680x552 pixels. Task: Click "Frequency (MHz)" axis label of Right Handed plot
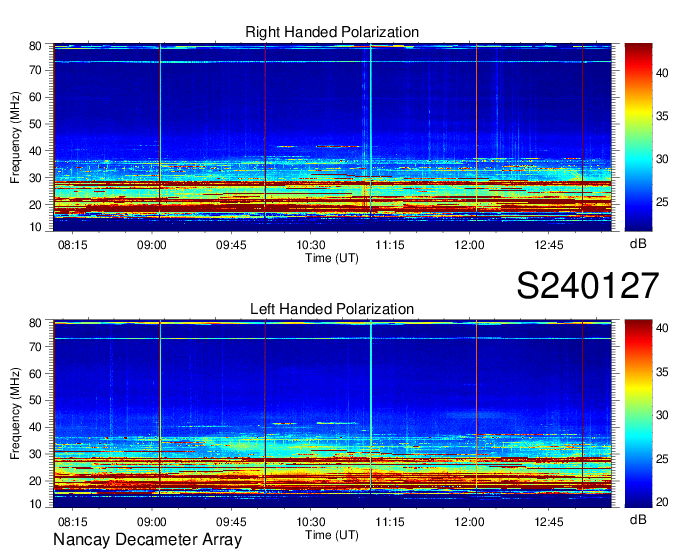point(15,137)
